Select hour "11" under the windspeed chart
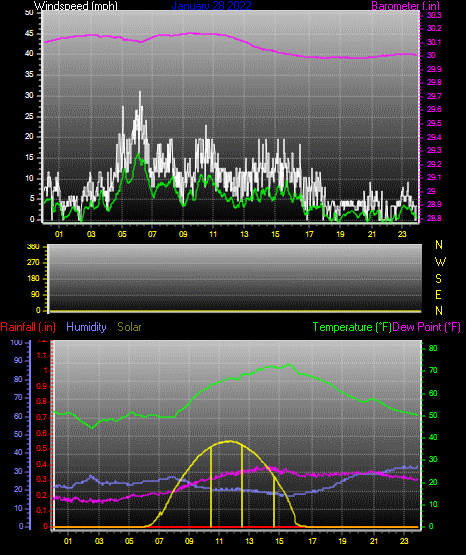The width and height of the screenshot is (466, 555). tap(213, 234)
